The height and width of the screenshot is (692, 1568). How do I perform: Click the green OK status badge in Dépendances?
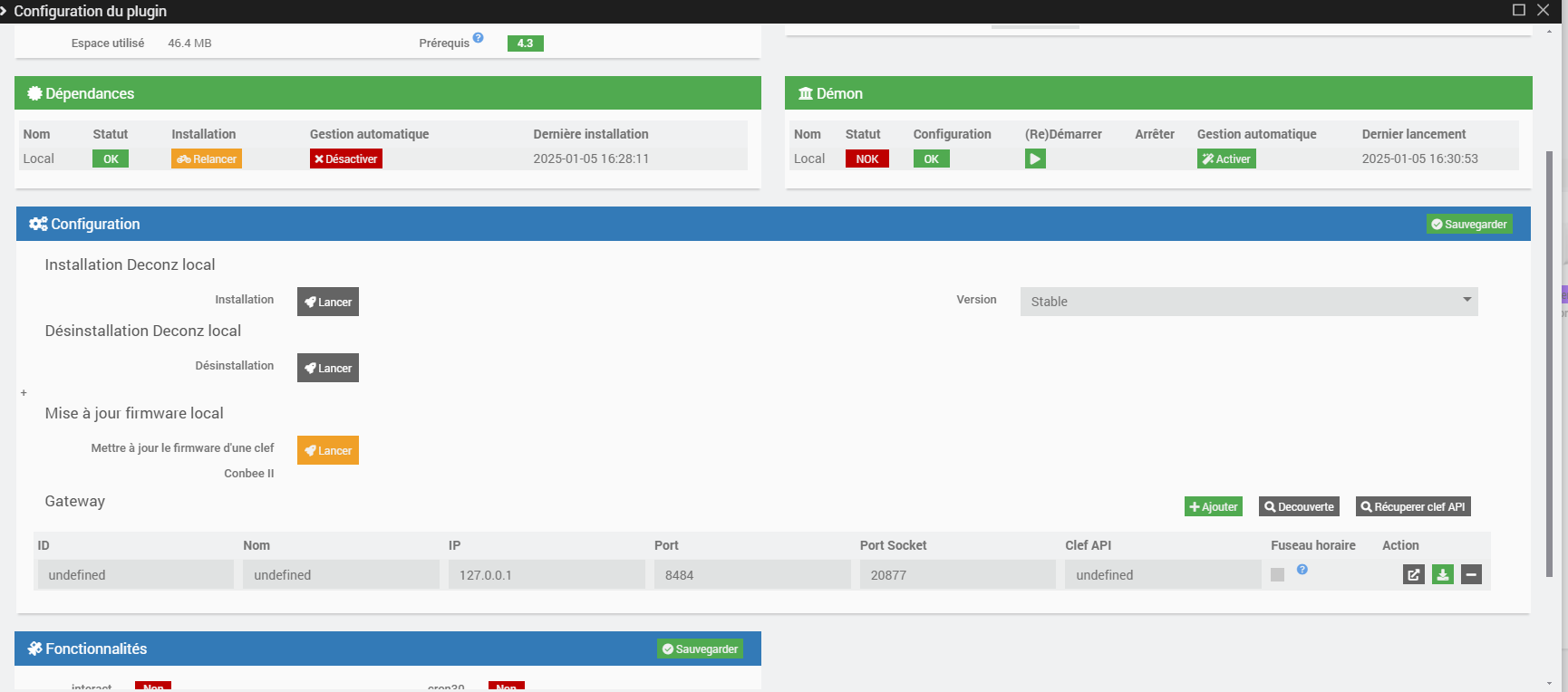(111, 159)
